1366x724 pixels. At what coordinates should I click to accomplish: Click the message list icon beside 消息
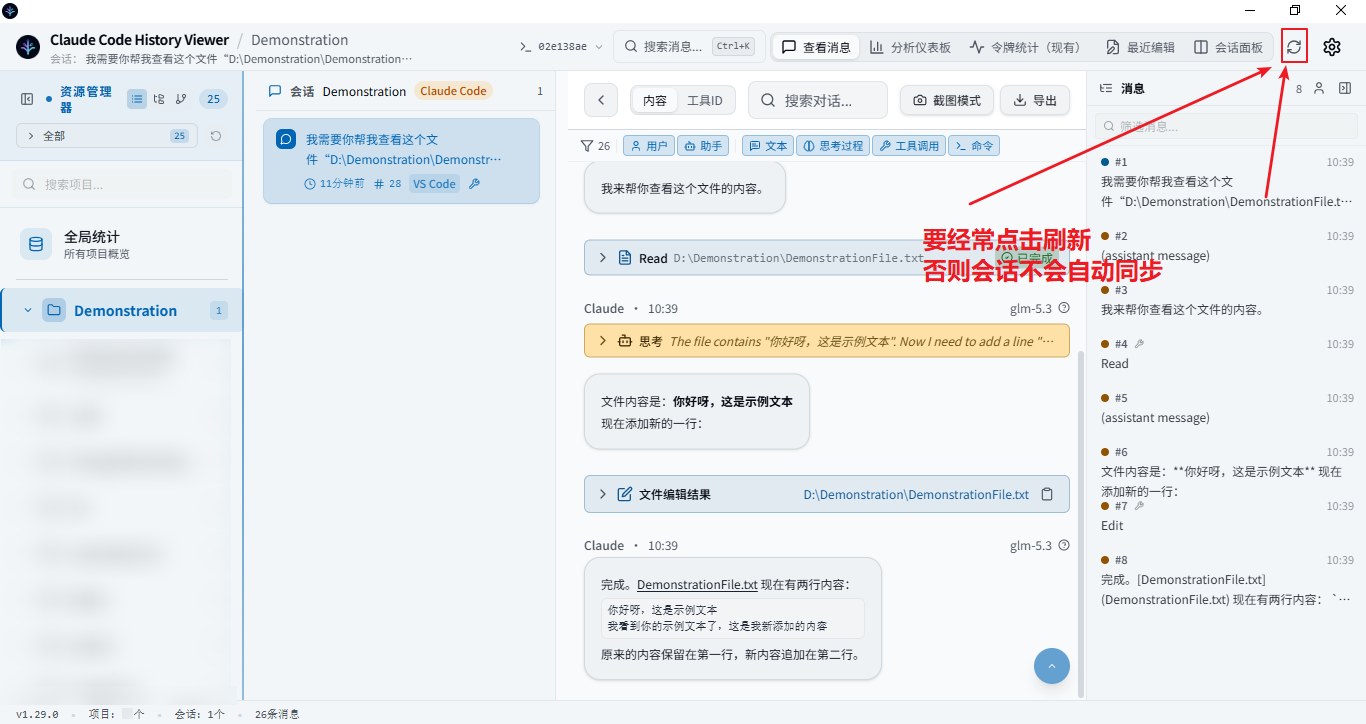pyautogui.click(x=1105, y=88)
